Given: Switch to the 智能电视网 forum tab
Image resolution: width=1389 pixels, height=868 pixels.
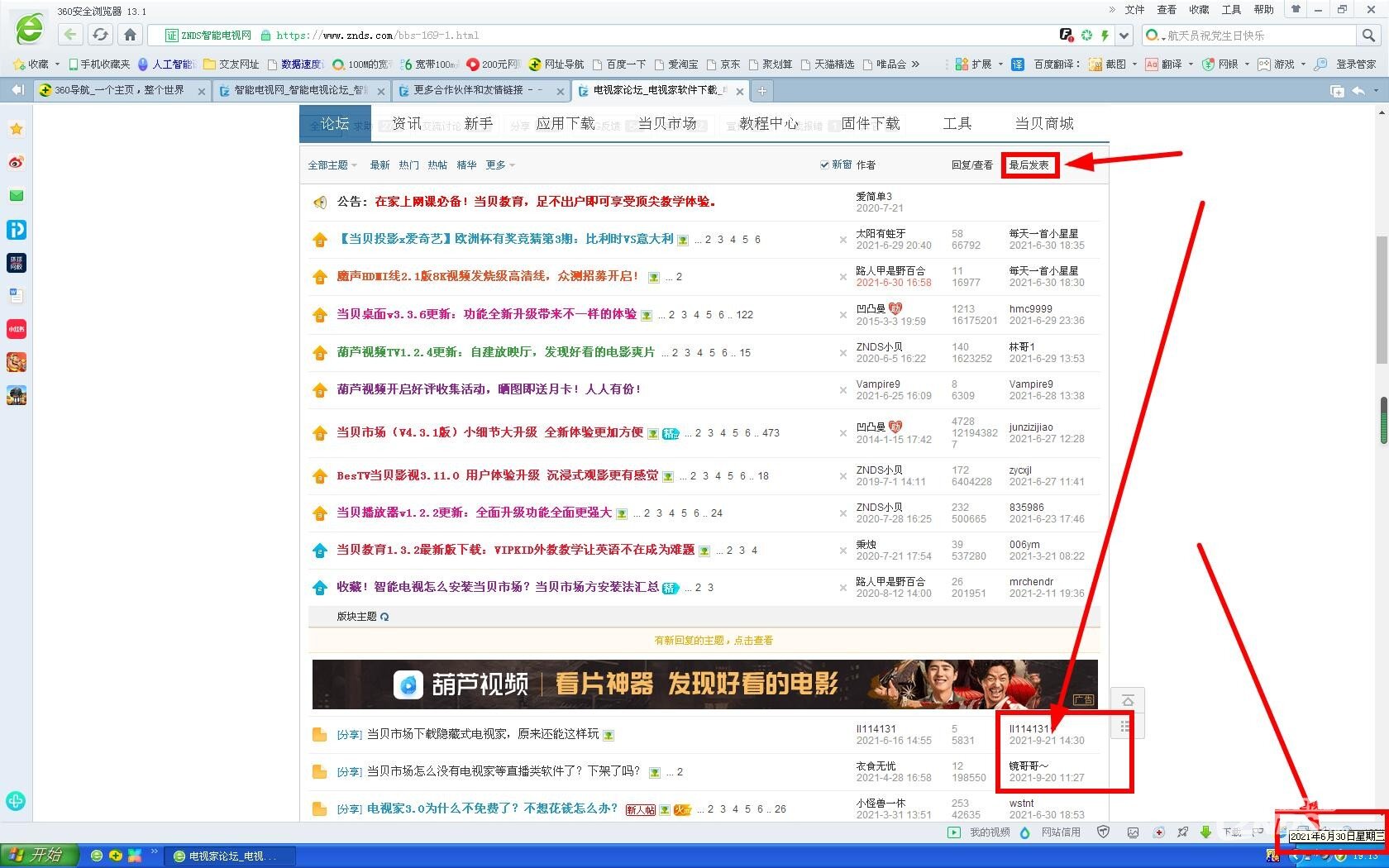Looking at the screenshot, I should [x=300, y=91].
